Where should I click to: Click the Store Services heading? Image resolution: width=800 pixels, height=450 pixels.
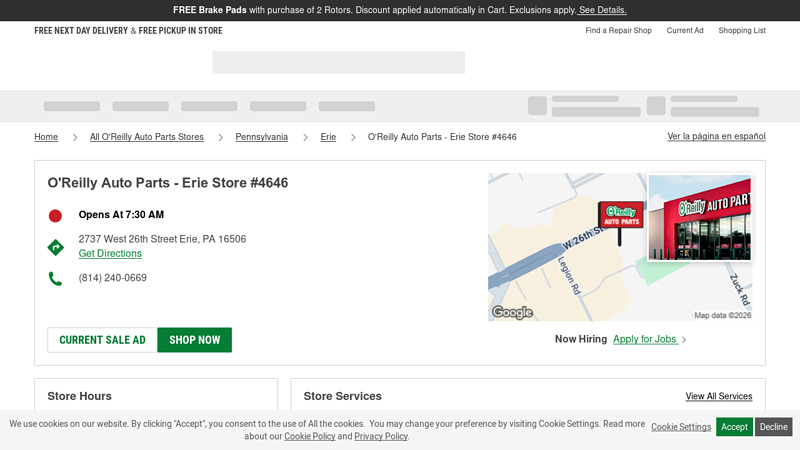342,396
